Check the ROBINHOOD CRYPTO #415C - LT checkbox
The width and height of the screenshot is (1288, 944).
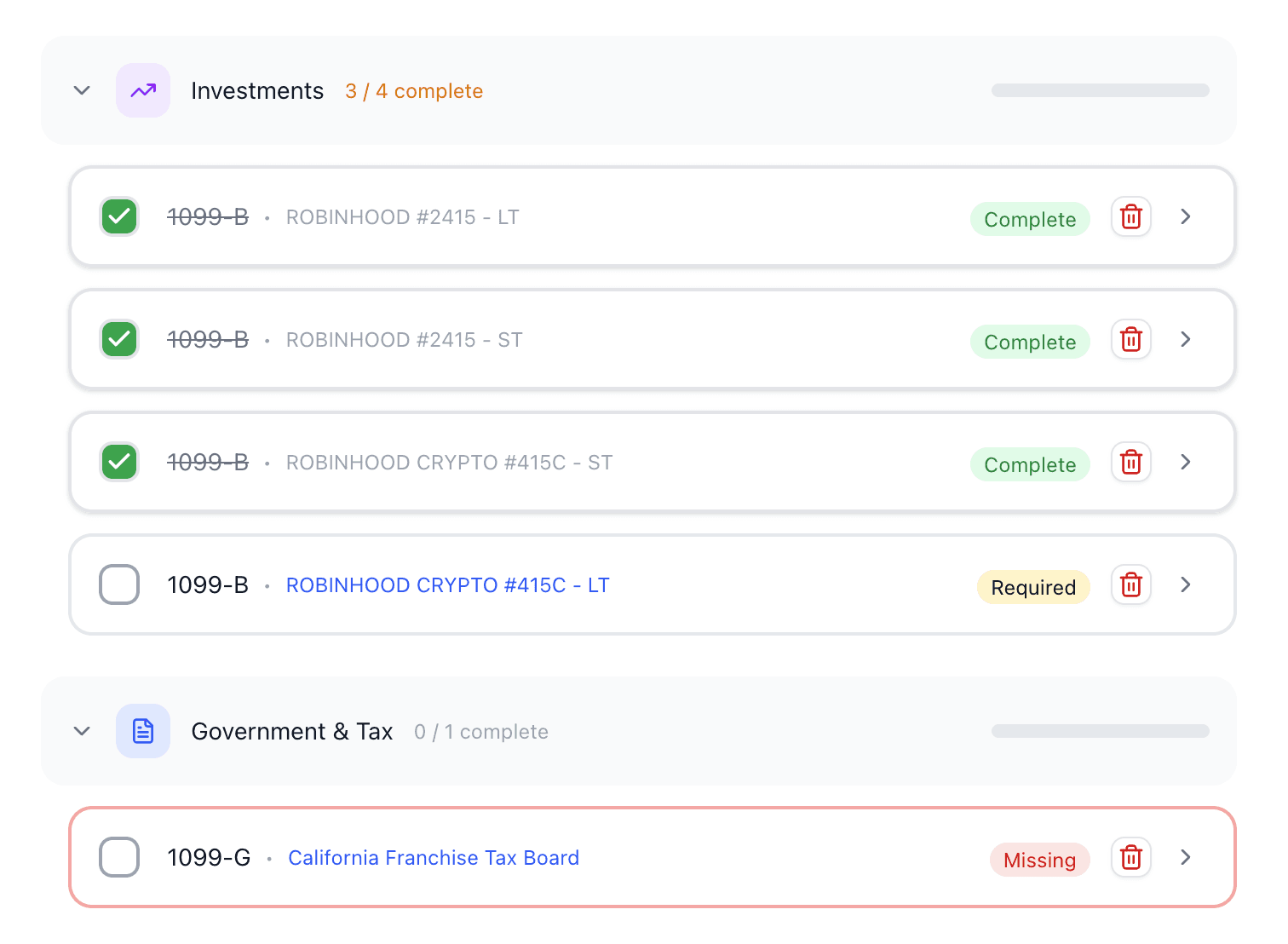[119, 584]
